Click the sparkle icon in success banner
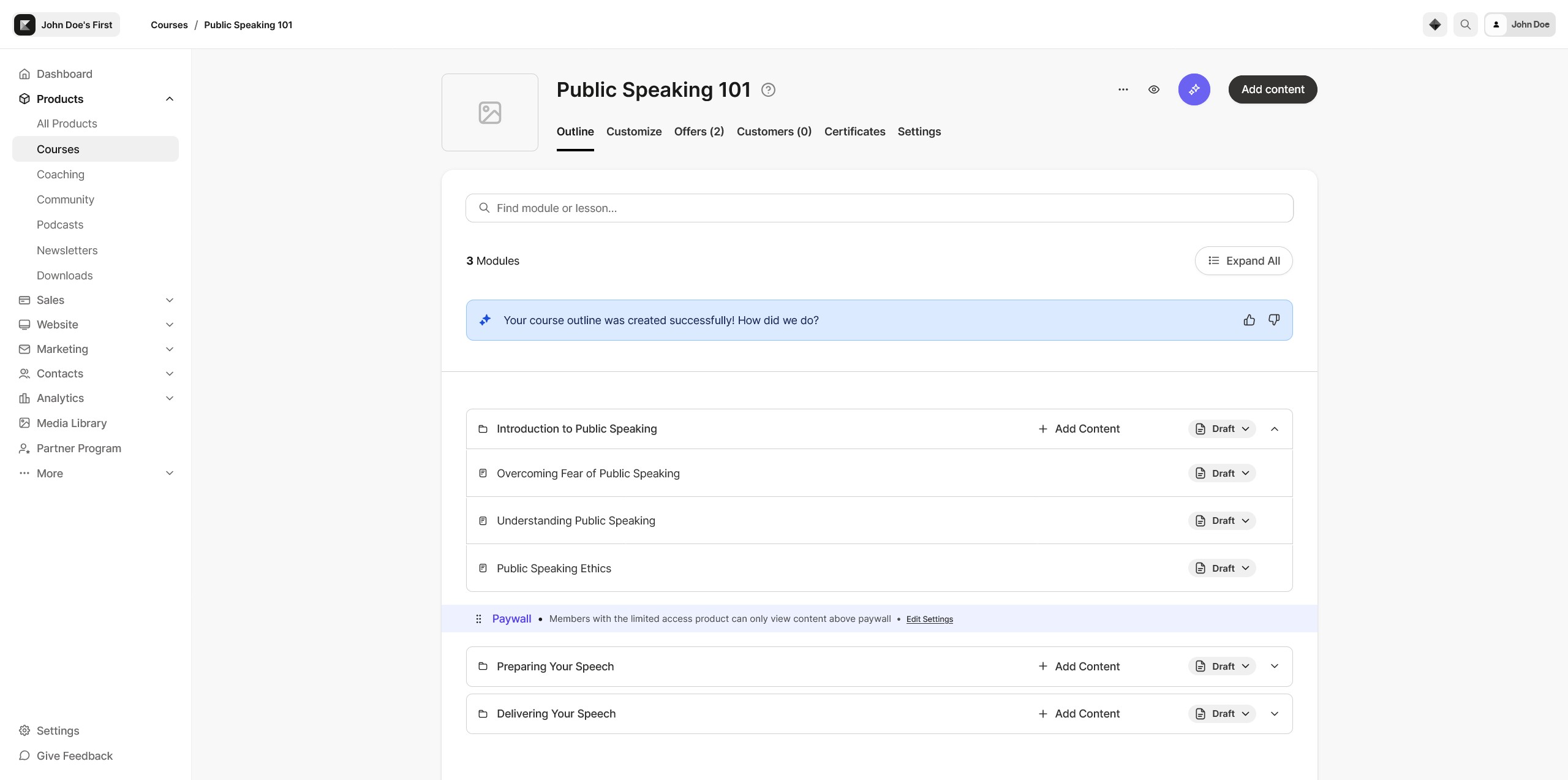 (485, 320)
